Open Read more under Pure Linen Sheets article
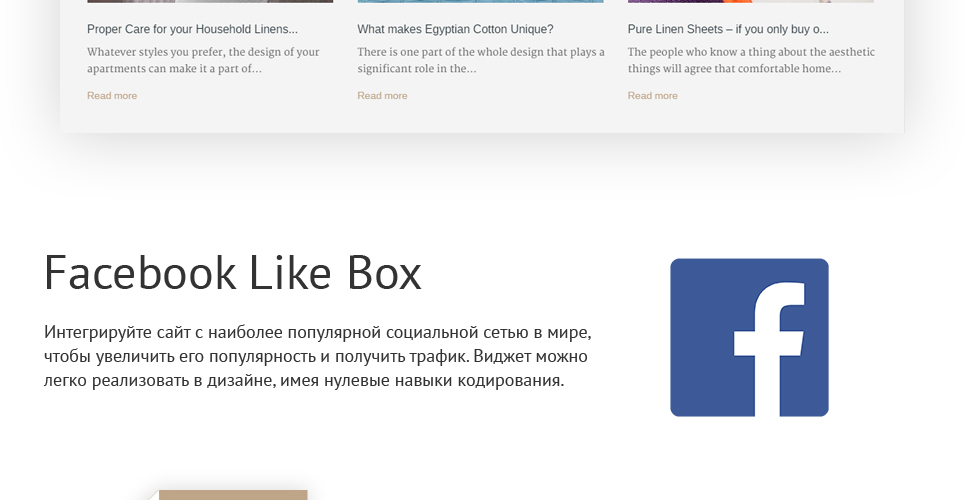This screenshot has height=500, width=965. pos(652,95)
